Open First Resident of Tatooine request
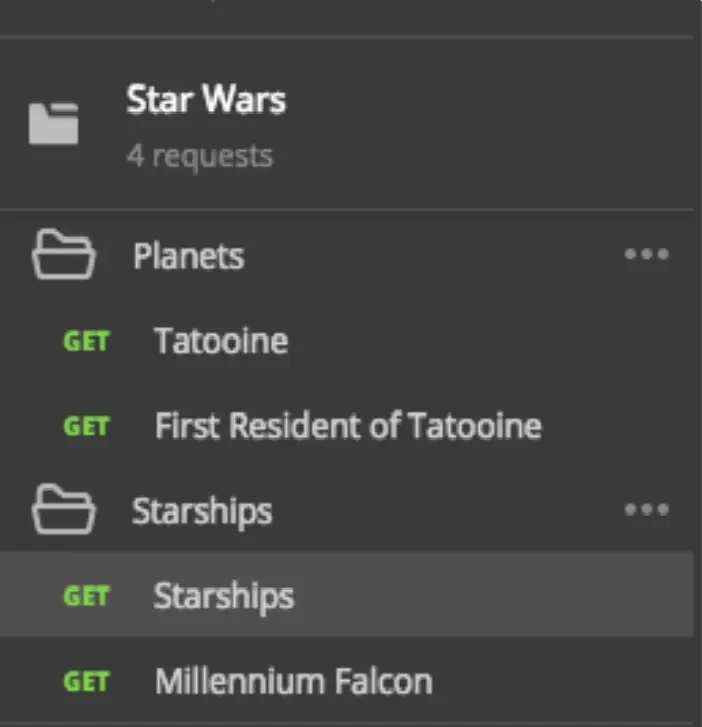Screen dimensions: 702x727 click(348, 426)
